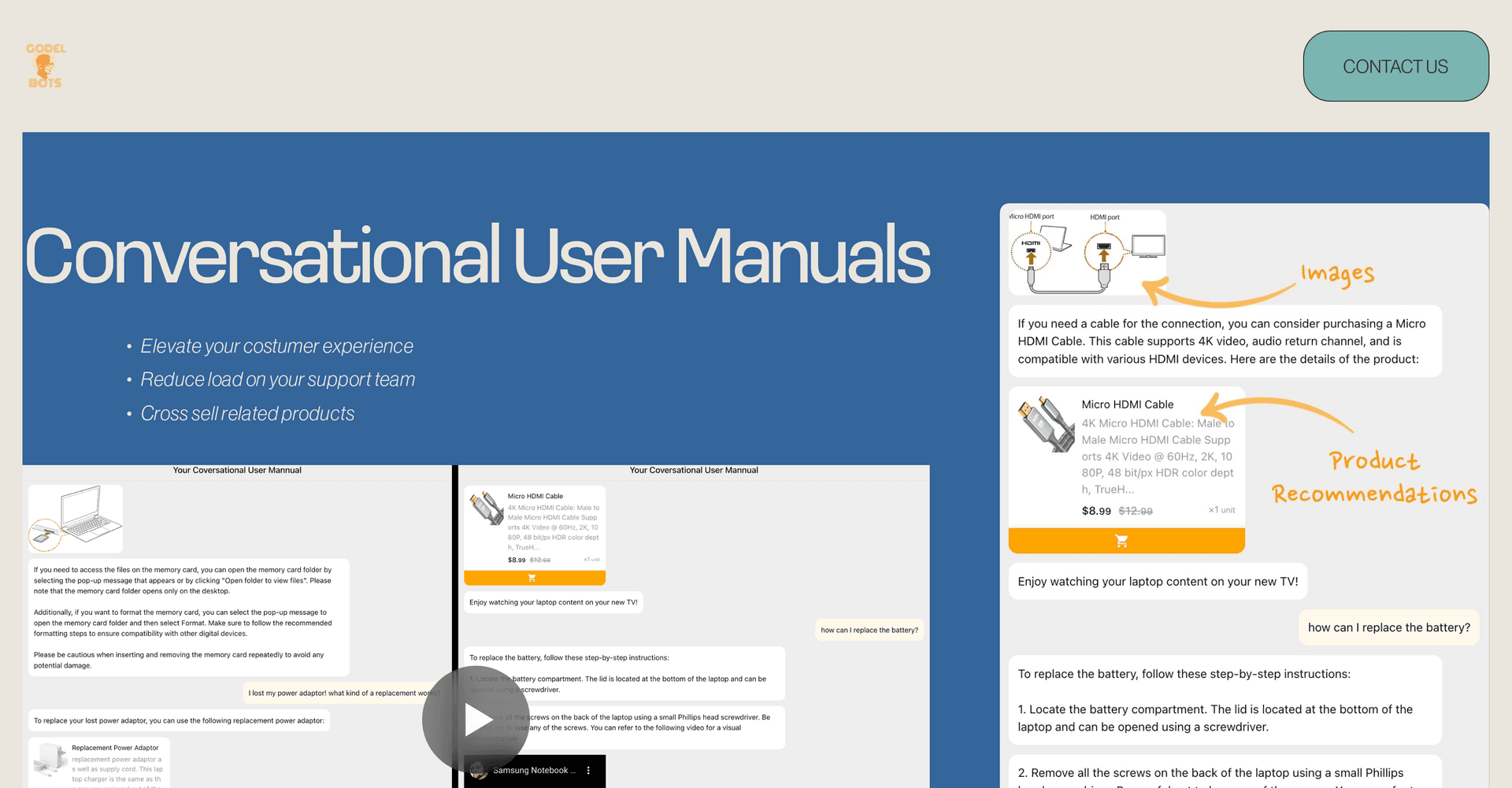Click the handwritten 'Images' annotation label
Image resolution: width=1512 pixels, height=788 pixels.
click(x=1337, y=274)
